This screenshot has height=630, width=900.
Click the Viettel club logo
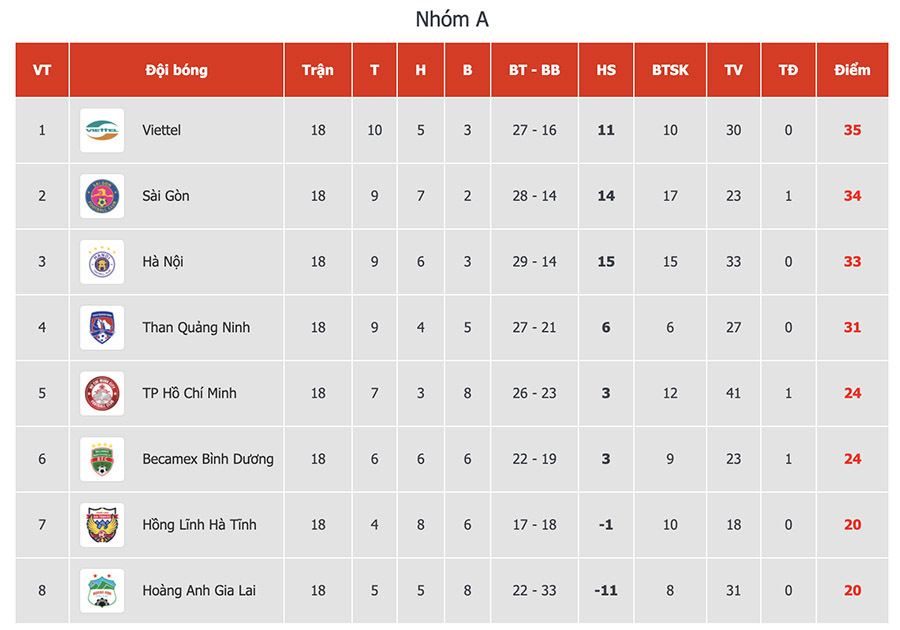[102, 130]
